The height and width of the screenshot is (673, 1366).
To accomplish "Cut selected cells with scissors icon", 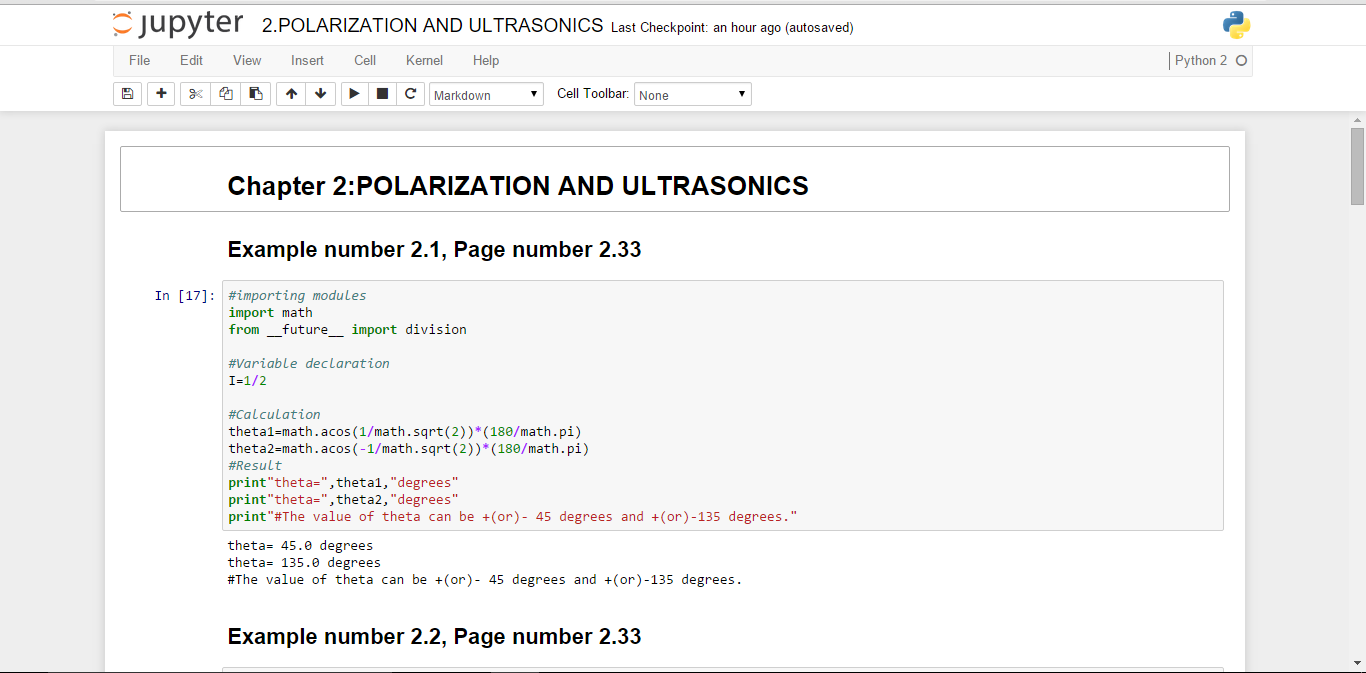I will [x=195, y=94].
